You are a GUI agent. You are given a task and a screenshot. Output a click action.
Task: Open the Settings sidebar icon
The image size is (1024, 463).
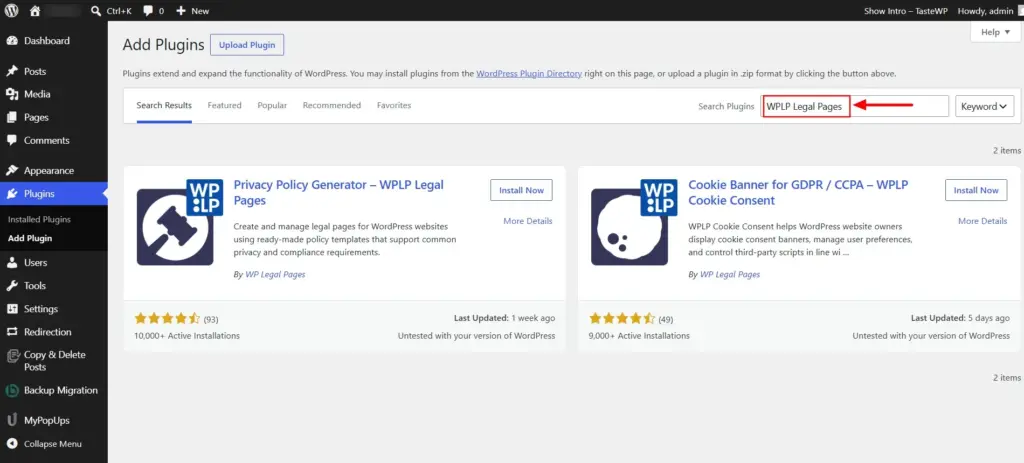12,309
